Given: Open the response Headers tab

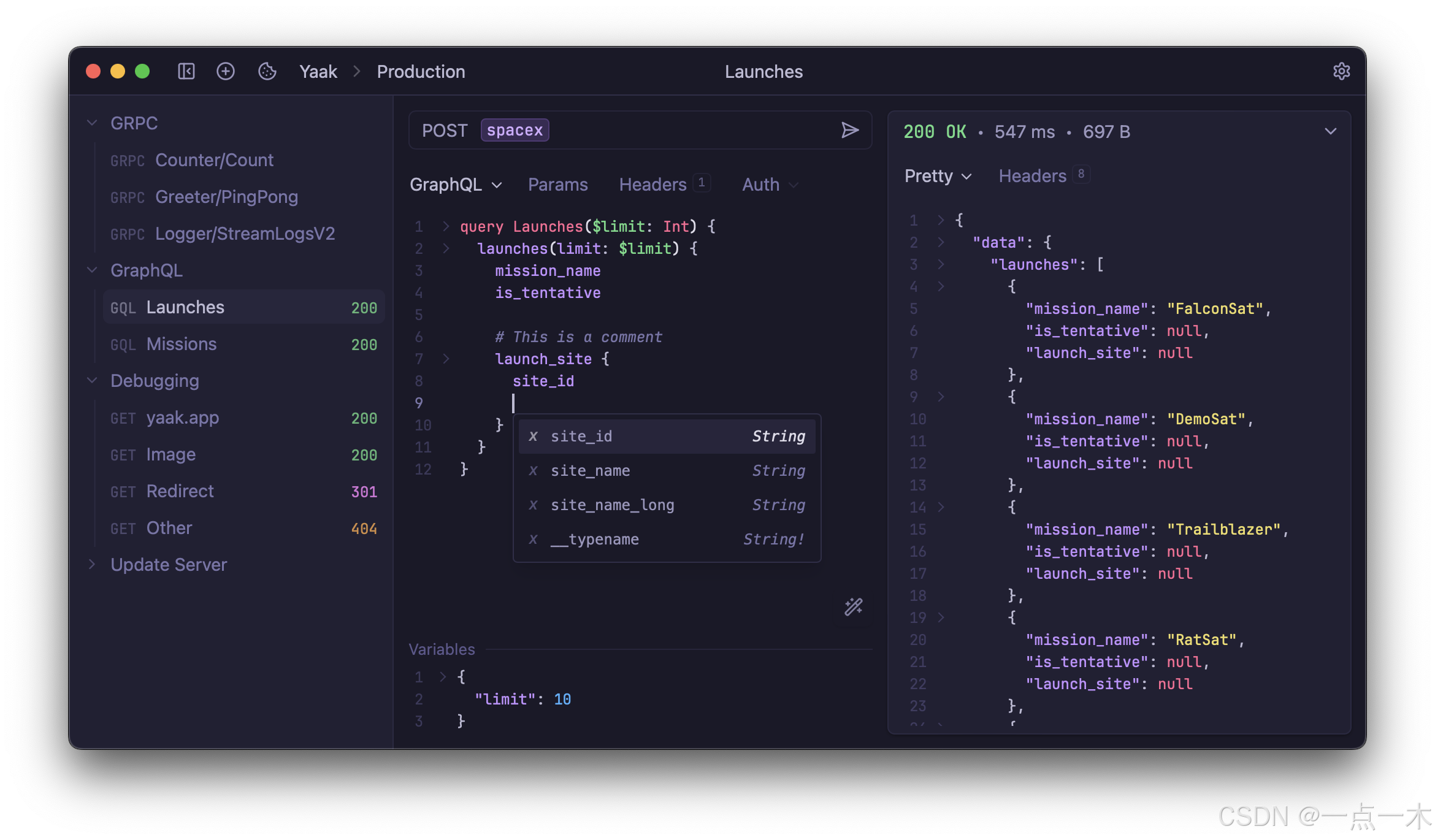Looking at the screenshot, I should click(x=1033, y=176).
